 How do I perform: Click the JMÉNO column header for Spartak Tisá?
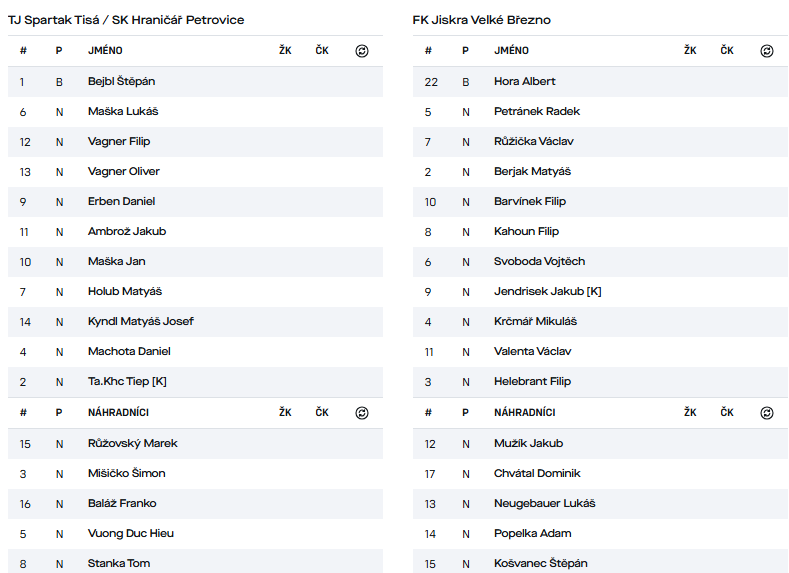(105, 51)
